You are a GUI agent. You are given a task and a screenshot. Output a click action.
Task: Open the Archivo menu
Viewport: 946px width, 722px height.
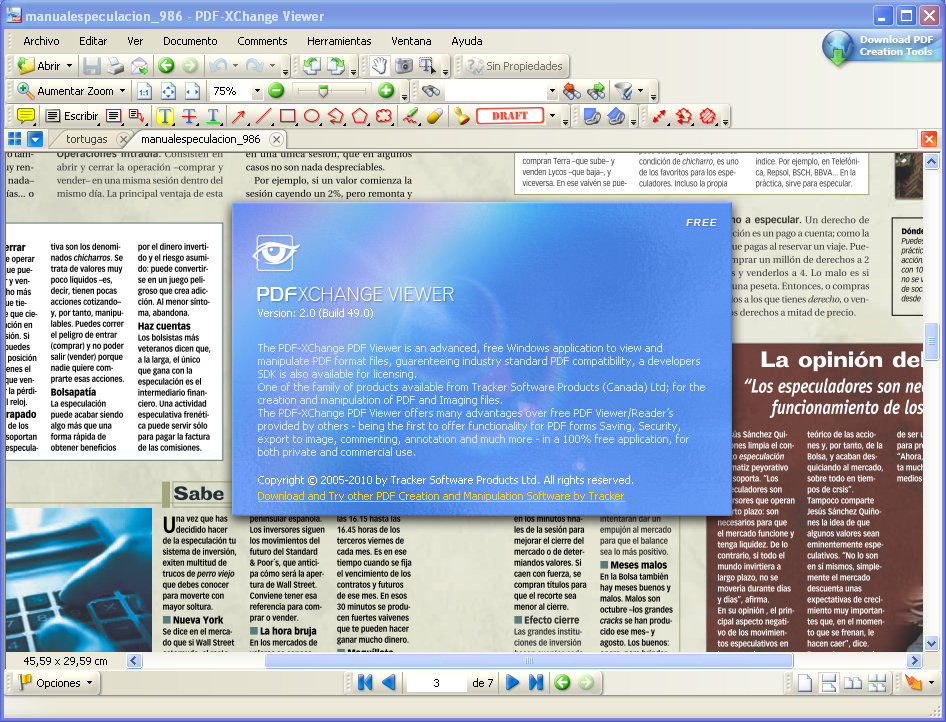click(x=41, y=41)
